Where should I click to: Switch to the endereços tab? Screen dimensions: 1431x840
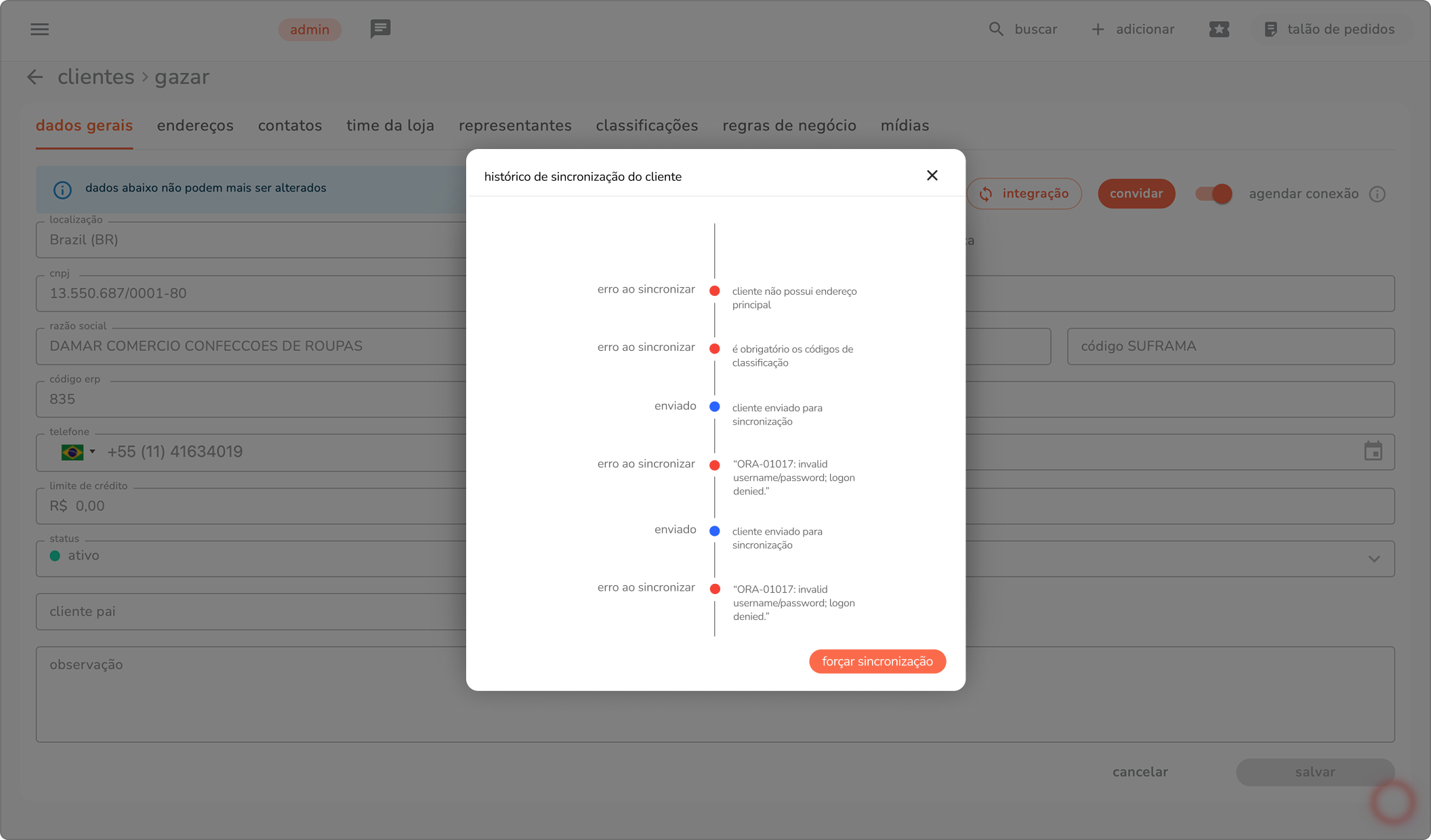point(195,125)
